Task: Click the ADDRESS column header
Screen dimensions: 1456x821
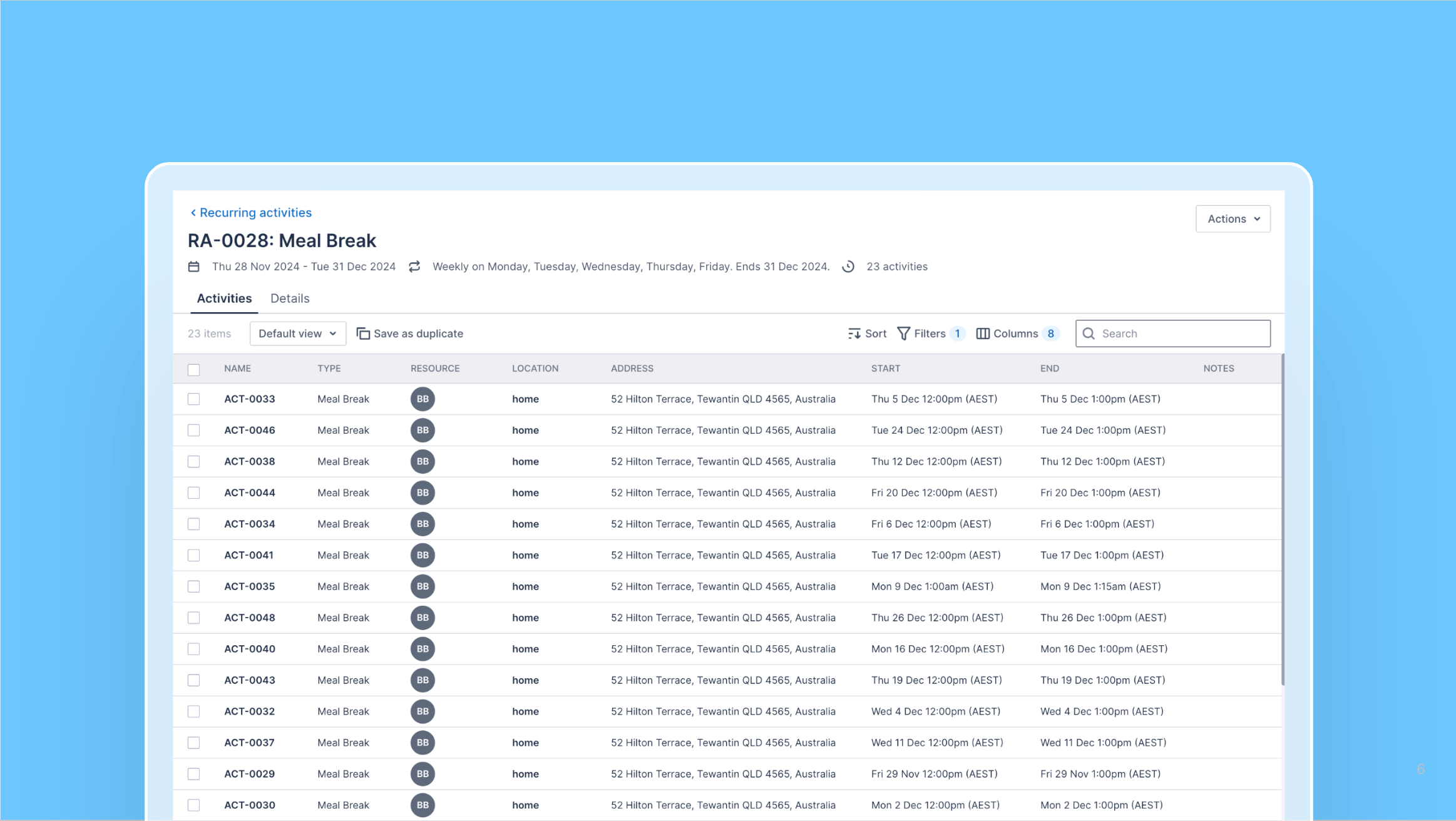Action: coord(632,369)
